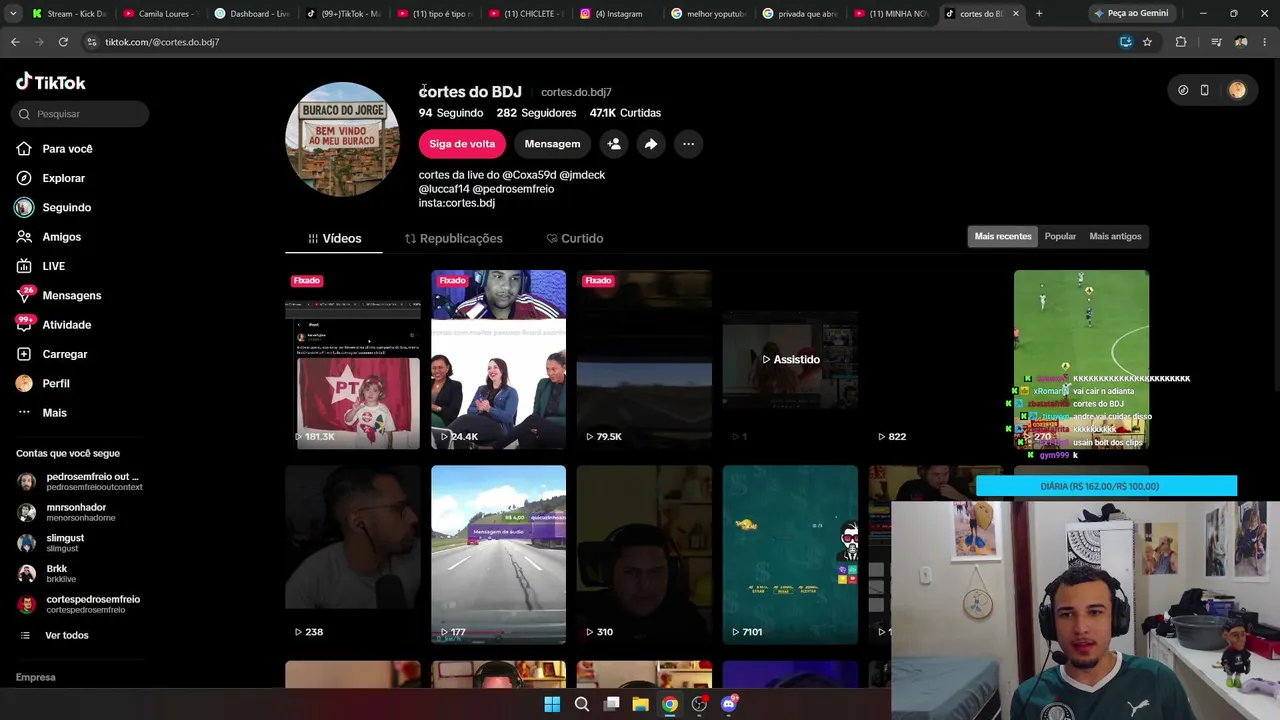Open the three-dot profile options menu
The image size is (1280, 720).
click(688, 144)
